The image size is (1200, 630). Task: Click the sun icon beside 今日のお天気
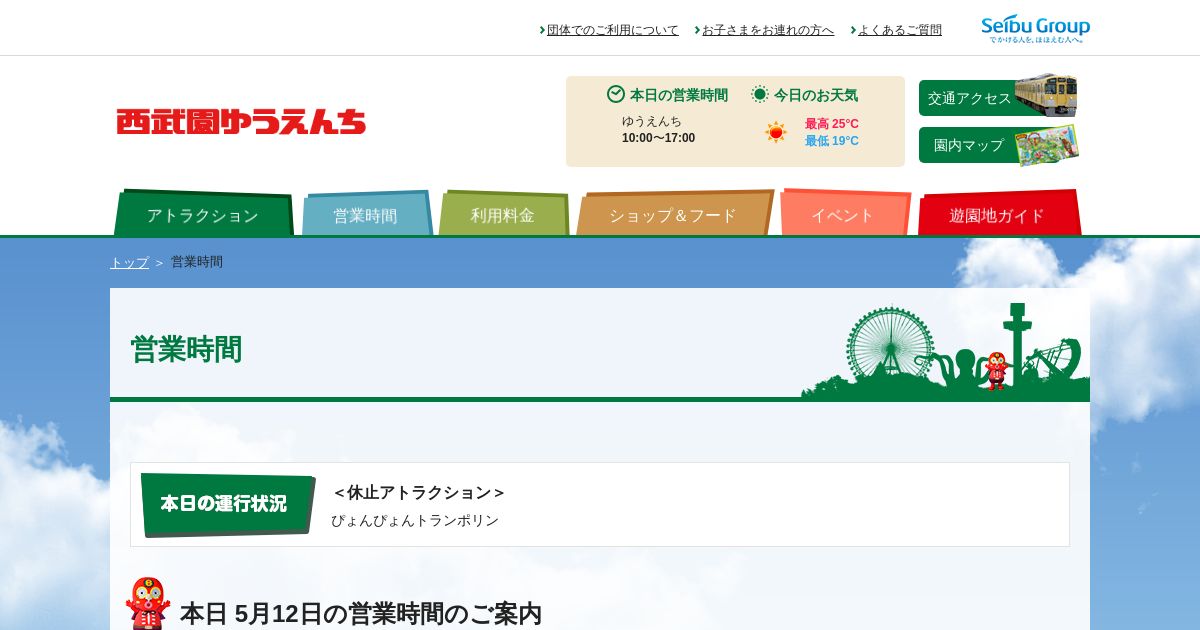tap(760, 94)
